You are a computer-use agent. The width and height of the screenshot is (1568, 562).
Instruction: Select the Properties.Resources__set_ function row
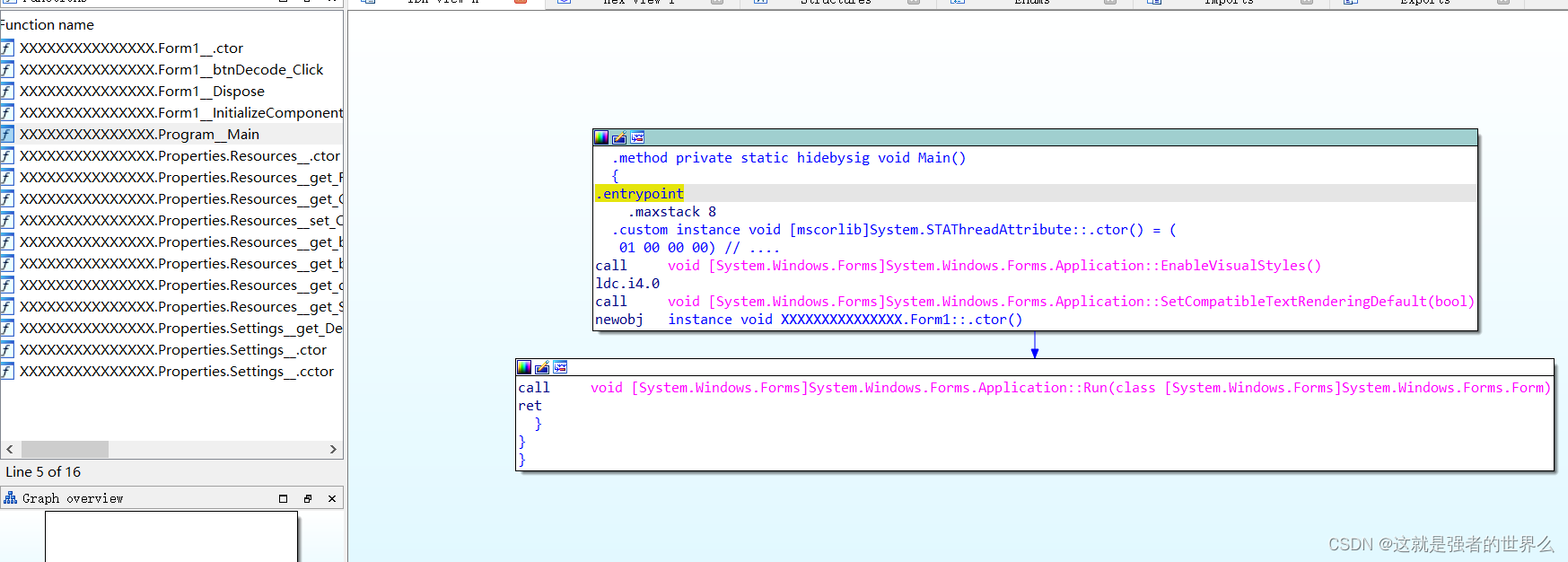(x=171, y=220)
